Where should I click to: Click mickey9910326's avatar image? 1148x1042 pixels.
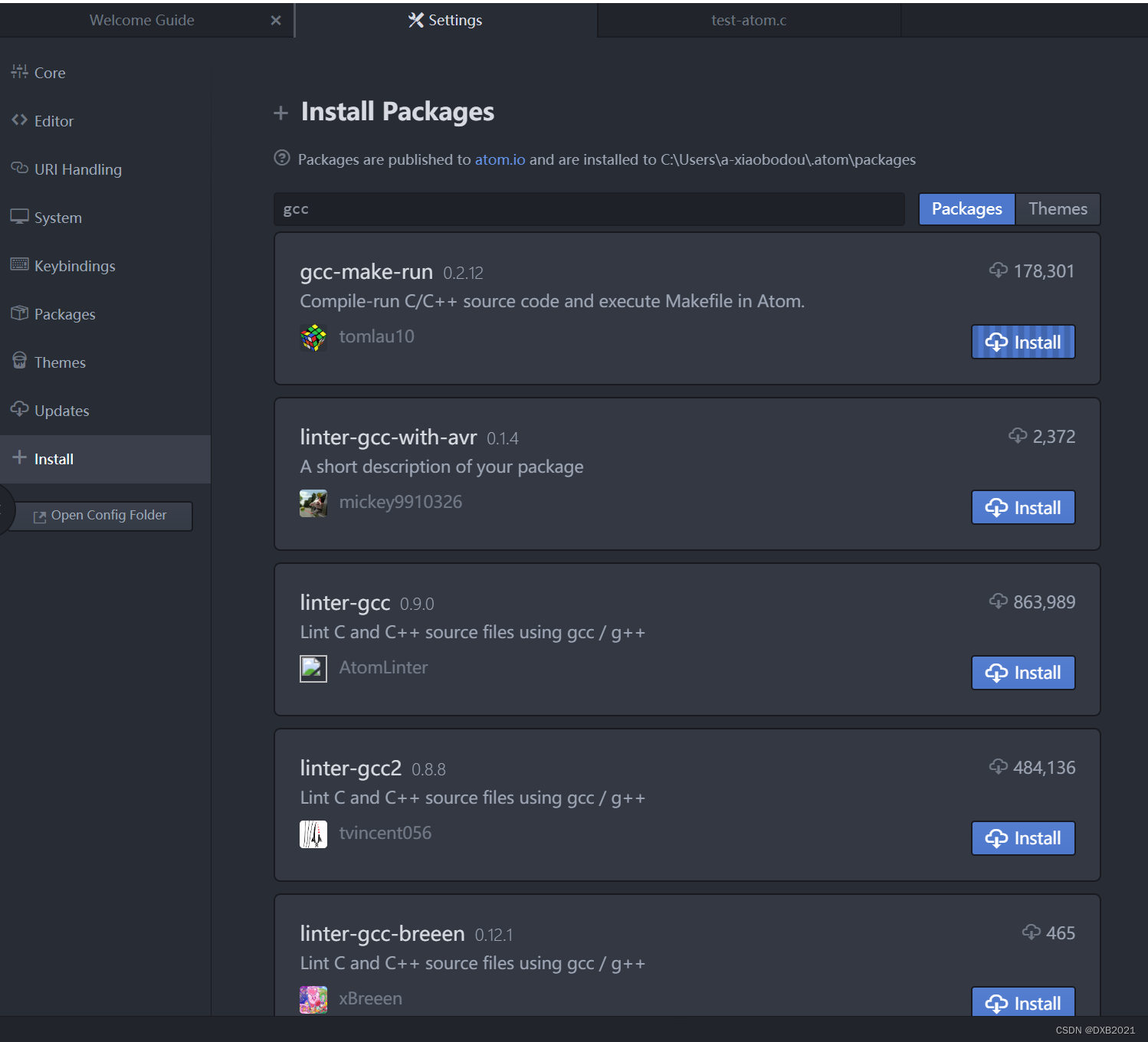[x=313, y=503]
